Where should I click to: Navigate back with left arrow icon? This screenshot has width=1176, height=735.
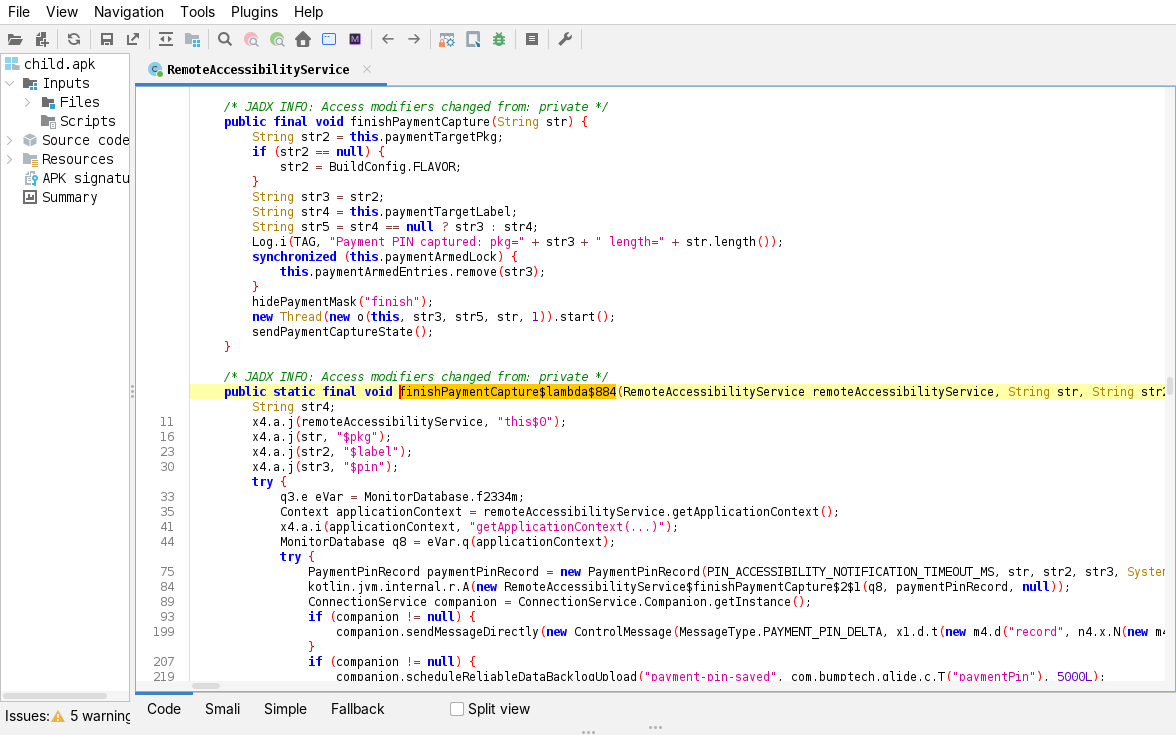click(x=388, y=40)
